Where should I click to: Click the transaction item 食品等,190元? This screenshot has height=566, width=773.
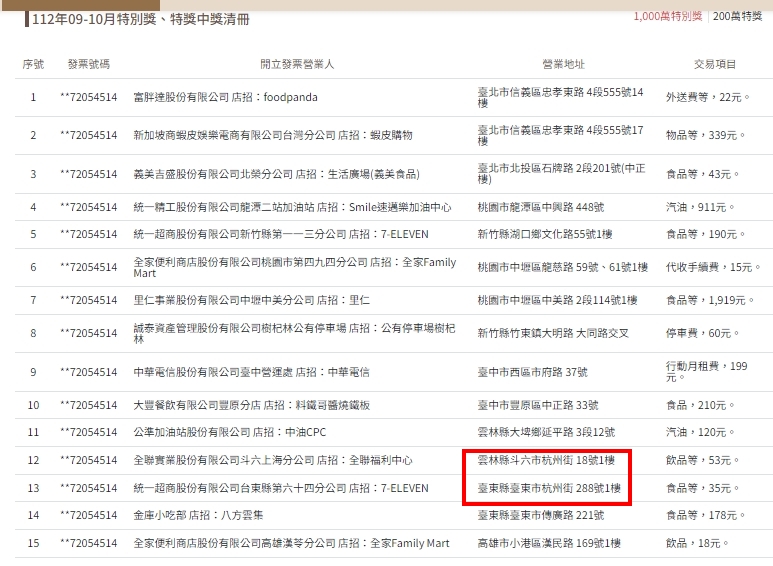705,234
